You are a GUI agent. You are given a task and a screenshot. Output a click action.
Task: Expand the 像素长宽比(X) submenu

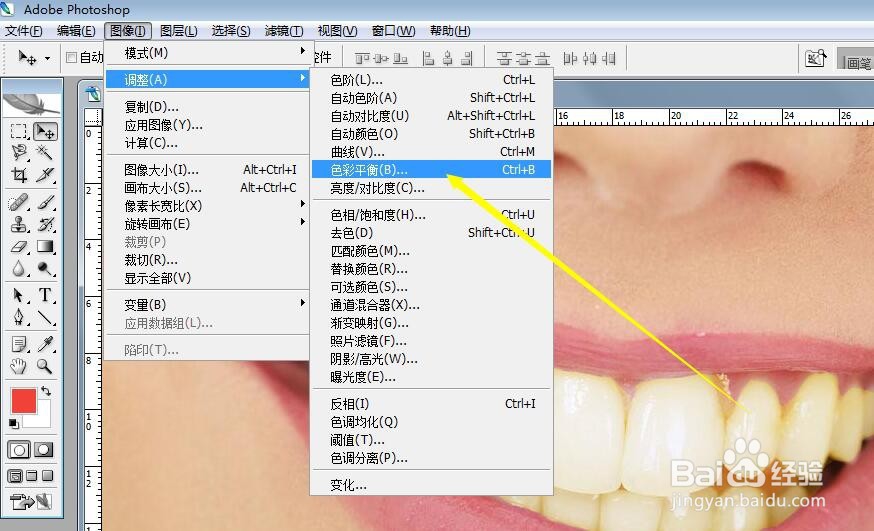pyautogui.click(x=207, y=206)
